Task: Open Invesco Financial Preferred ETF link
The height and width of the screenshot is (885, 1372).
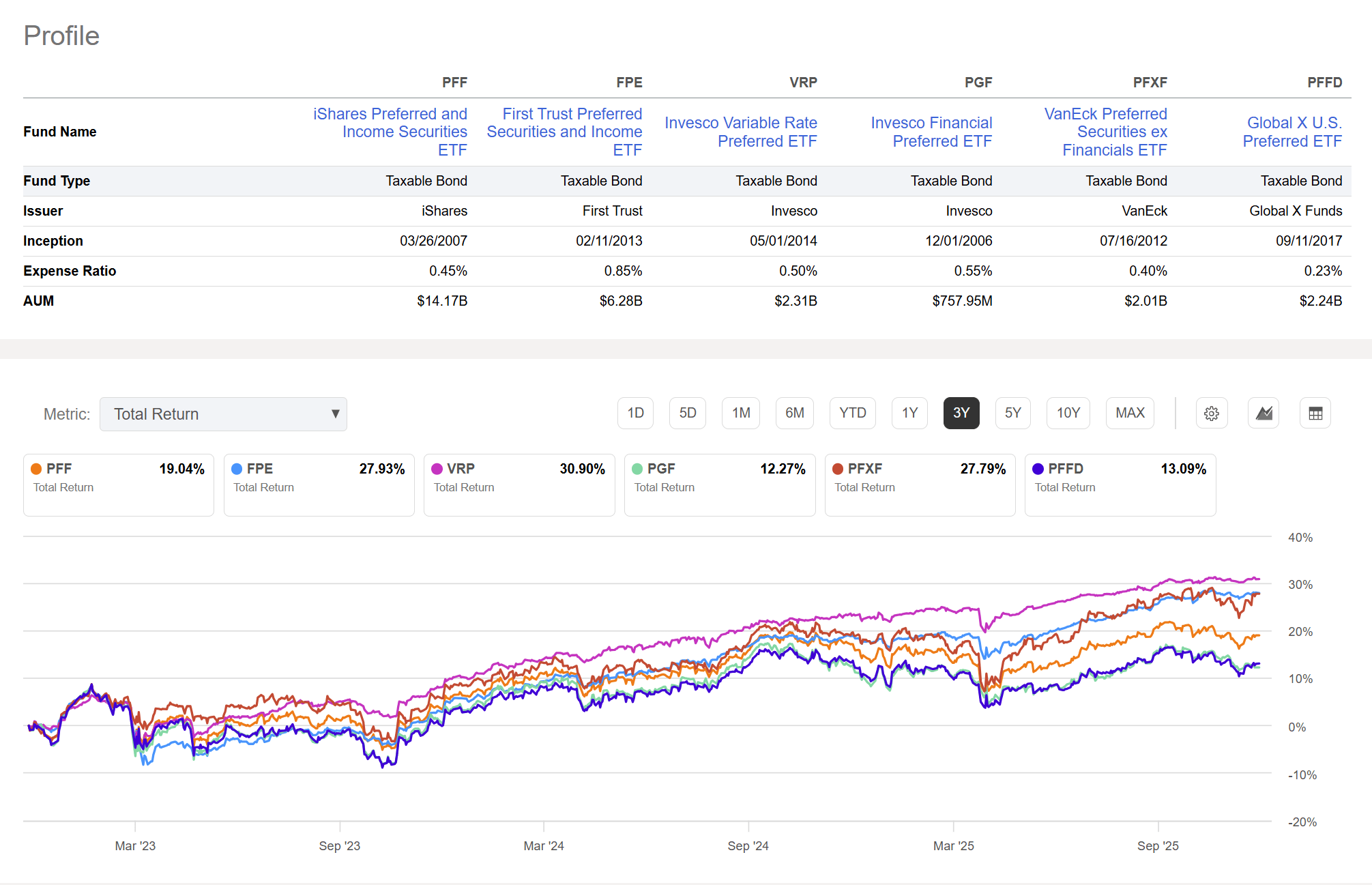Action: pos(931,132)
